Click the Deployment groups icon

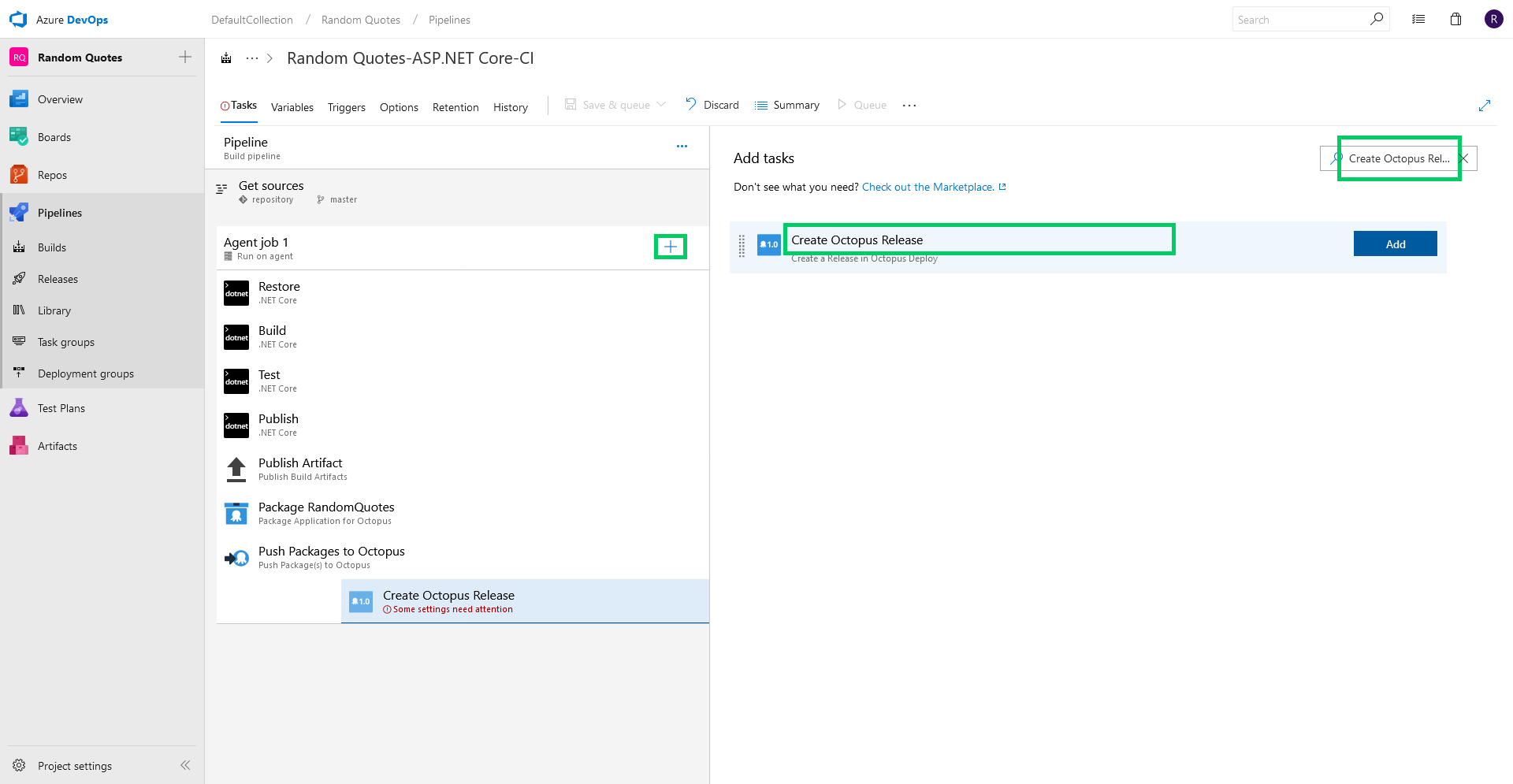pyautogui.click(x=19, y=372)
